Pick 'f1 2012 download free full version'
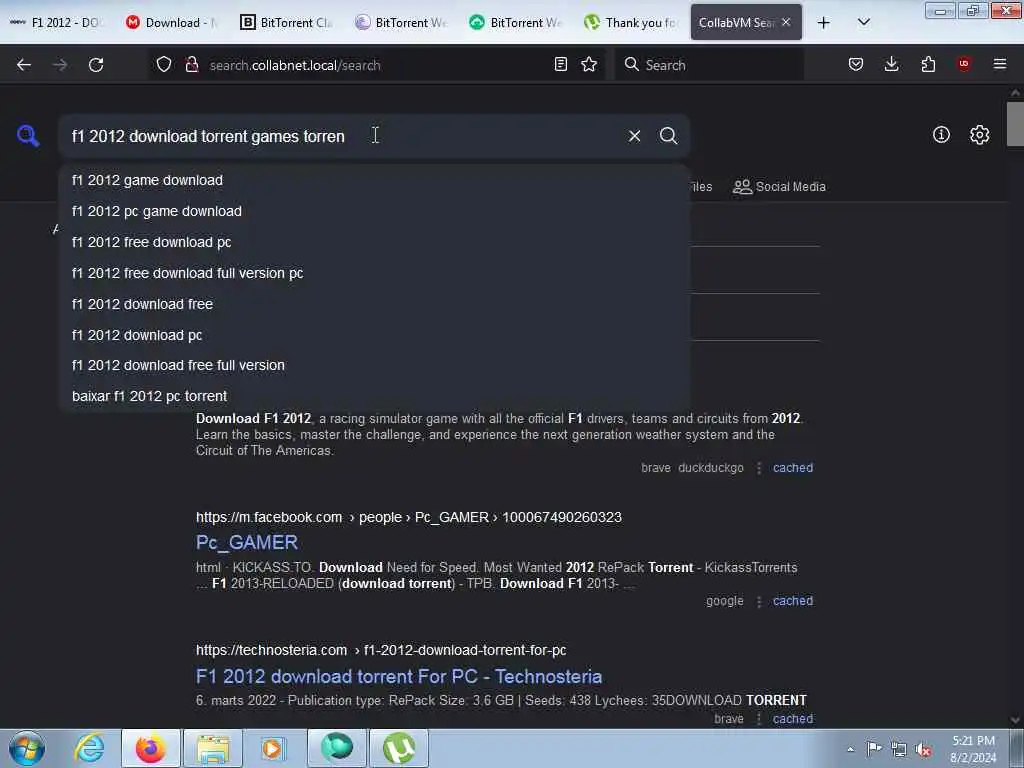 pos(374,365)
